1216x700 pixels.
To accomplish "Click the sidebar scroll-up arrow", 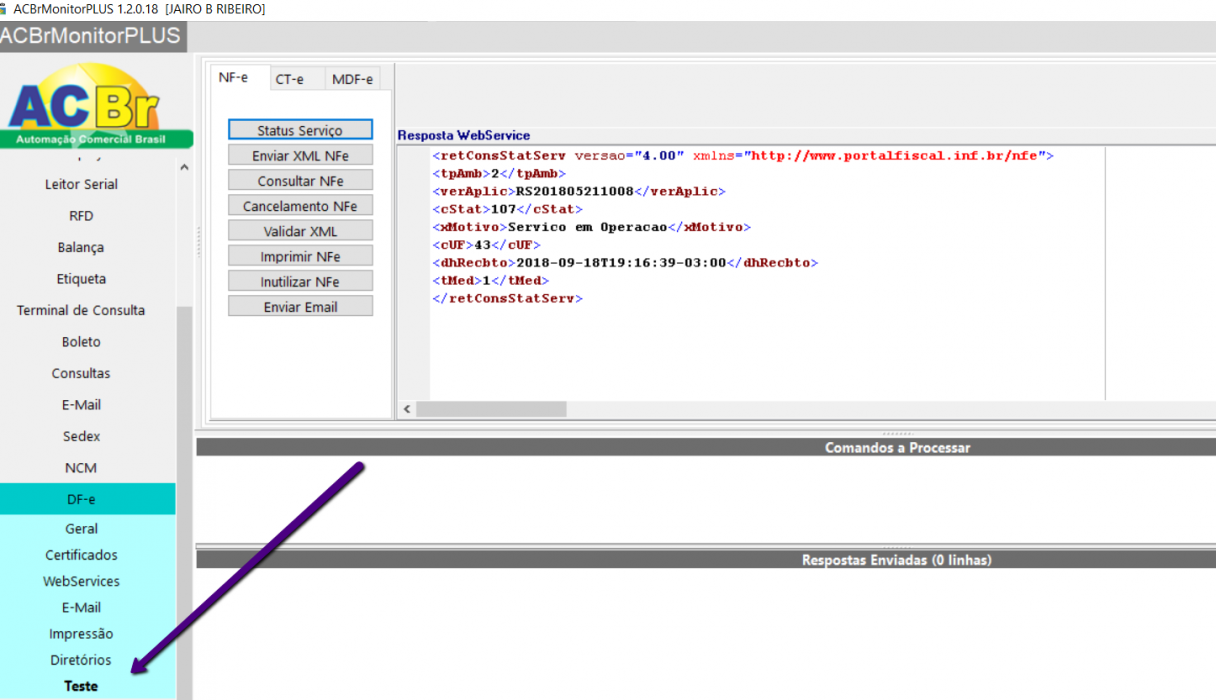I will pyautogui.click(x=184, y=167).
